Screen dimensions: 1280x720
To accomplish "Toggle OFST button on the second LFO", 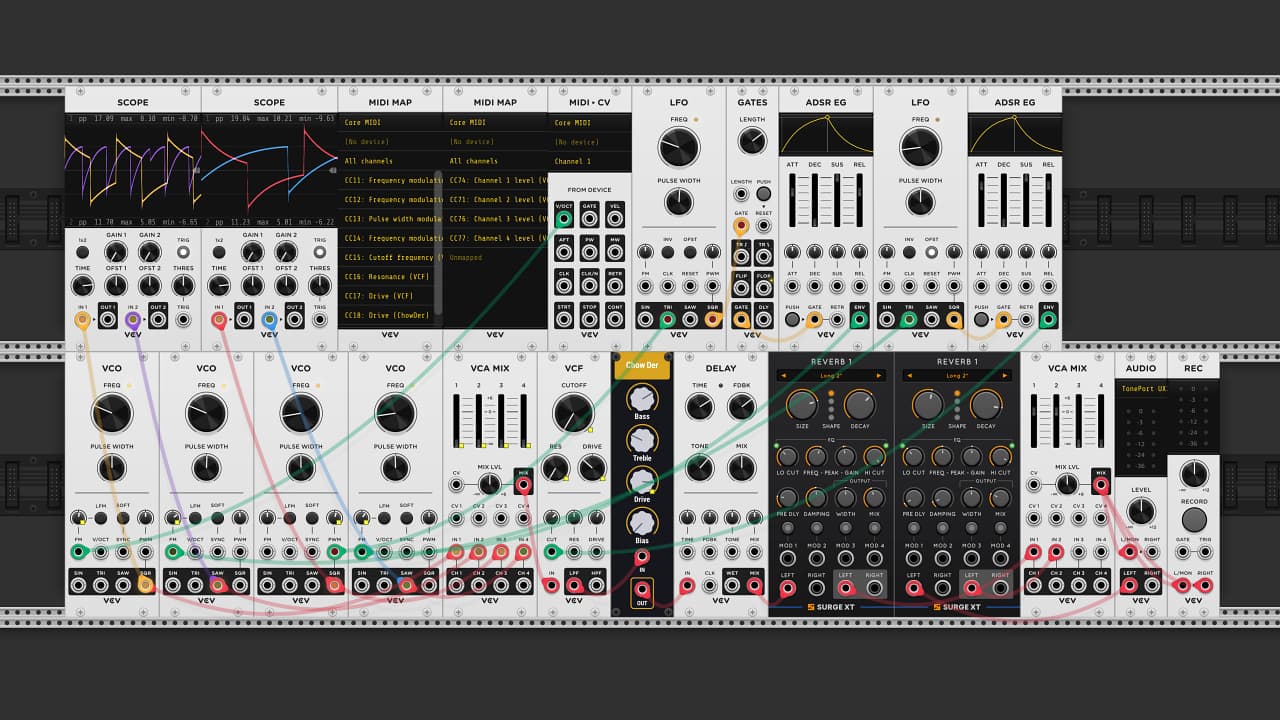I will coord(932,252).
